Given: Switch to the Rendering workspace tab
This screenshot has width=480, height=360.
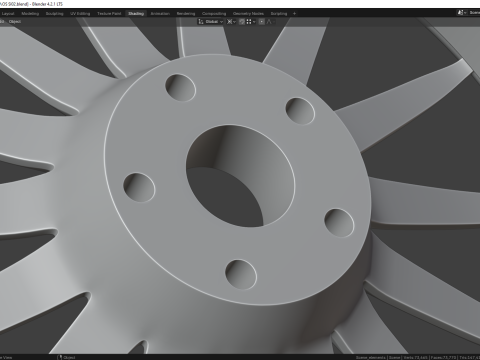Looking at the screenshot, I should tap(186, 14).
